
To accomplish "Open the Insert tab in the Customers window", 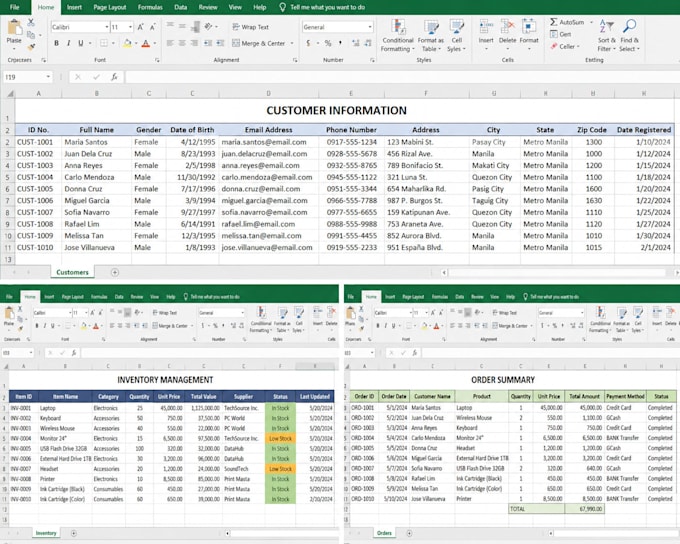I will (74, 7).
